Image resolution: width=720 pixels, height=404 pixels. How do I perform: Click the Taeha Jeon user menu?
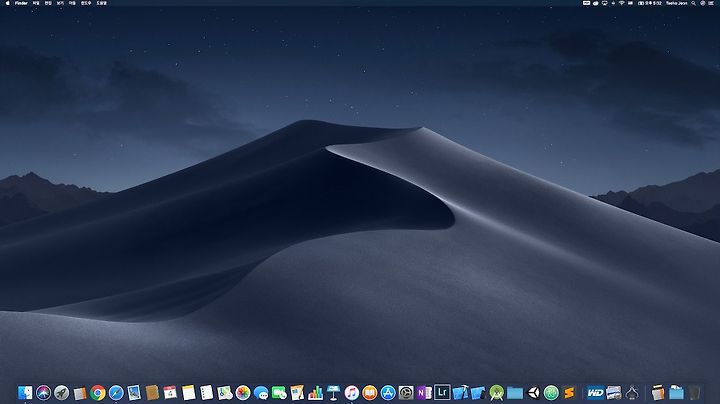676,3
